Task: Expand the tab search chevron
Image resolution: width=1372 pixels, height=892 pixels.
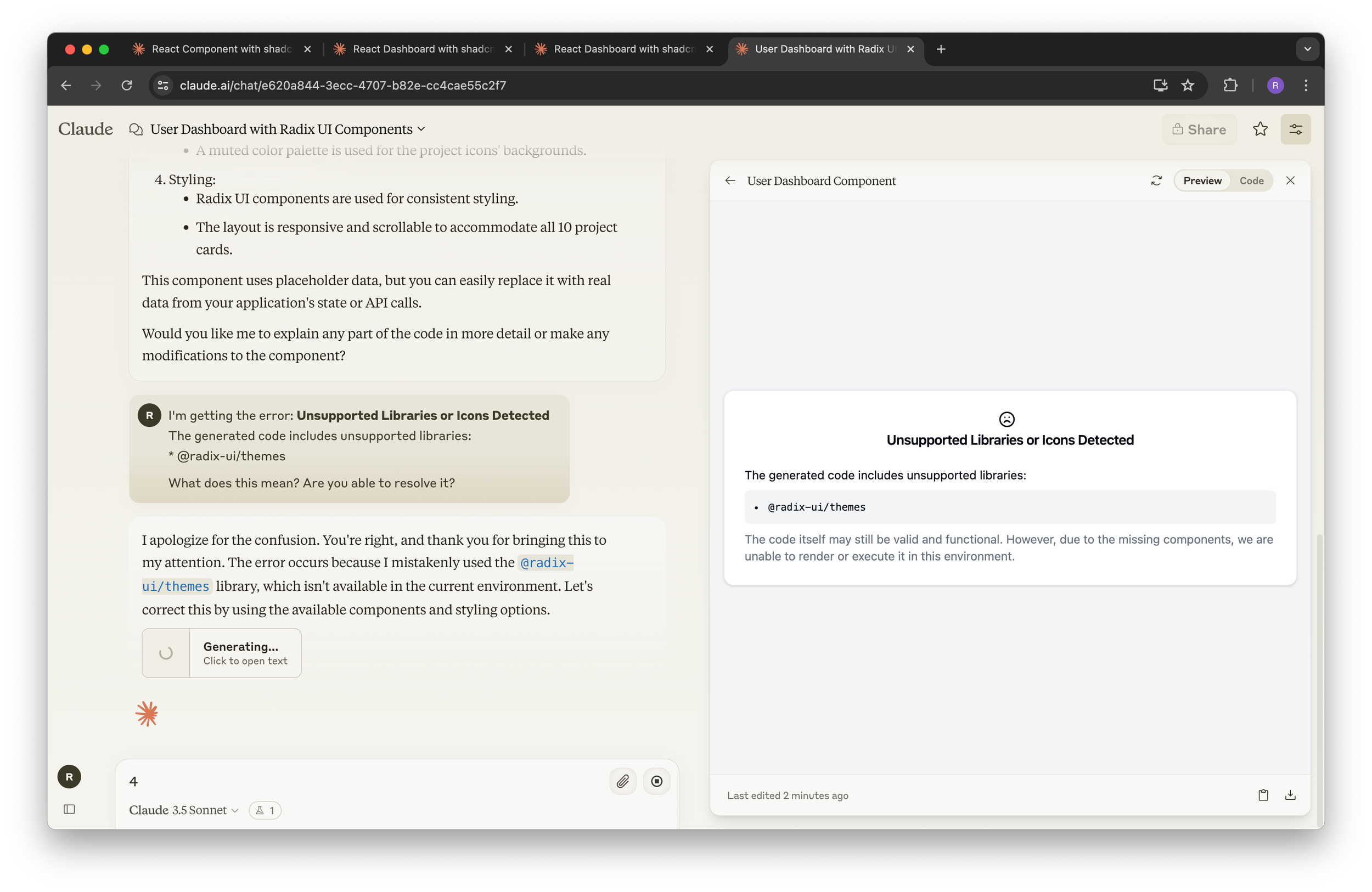Action: tap(1307, 49)
